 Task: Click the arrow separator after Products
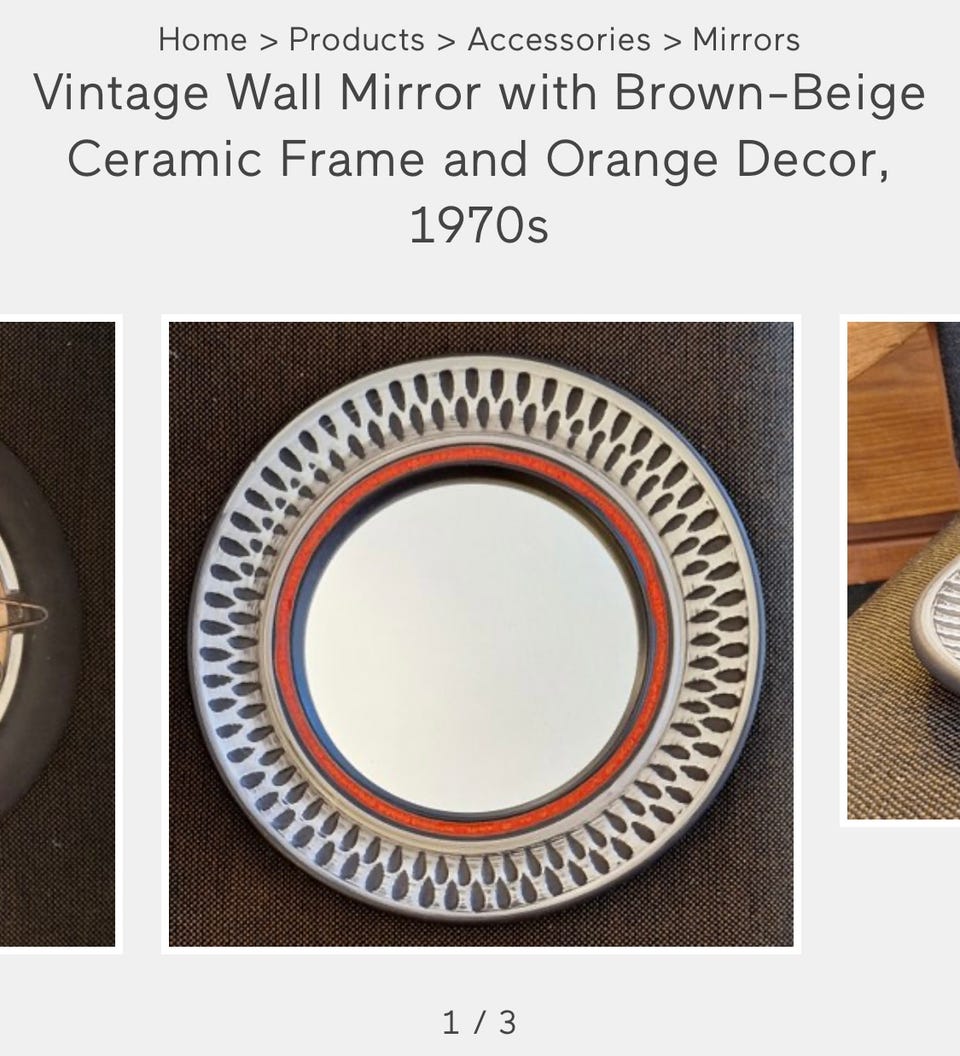coord(446,41)
